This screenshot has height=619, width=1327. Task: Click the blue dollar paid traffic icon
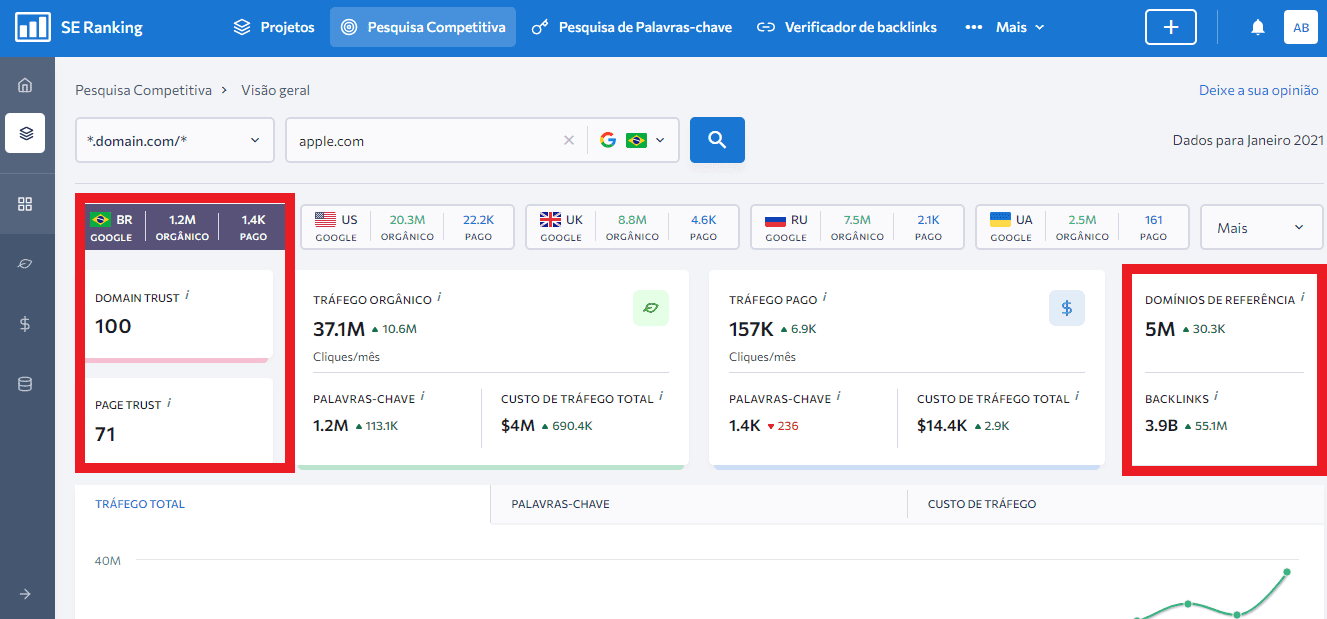click(1066, 309)
